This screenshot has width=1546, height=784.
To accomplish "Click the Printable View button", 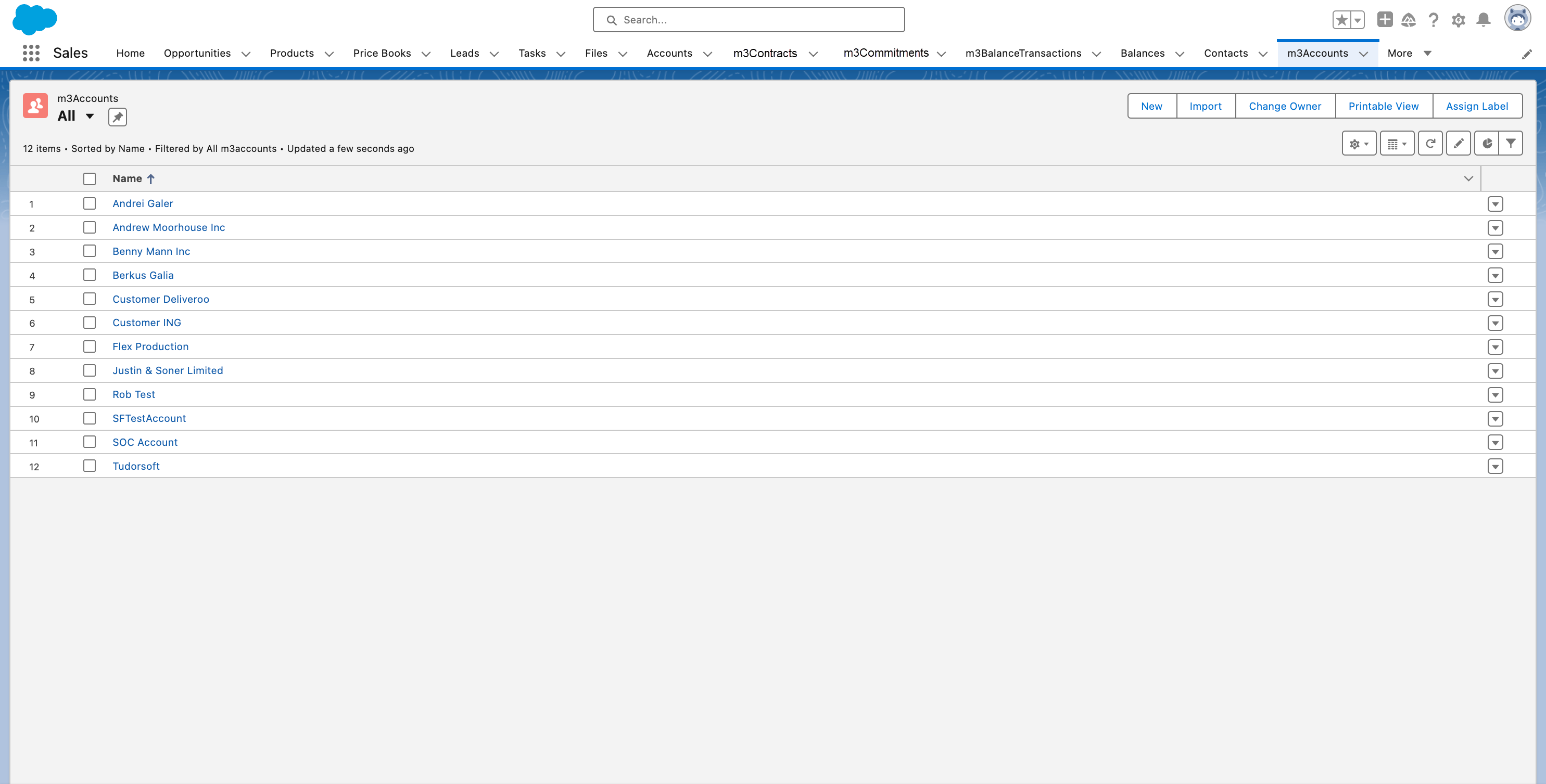I will pyautogui.click(x=1384, y=106).
